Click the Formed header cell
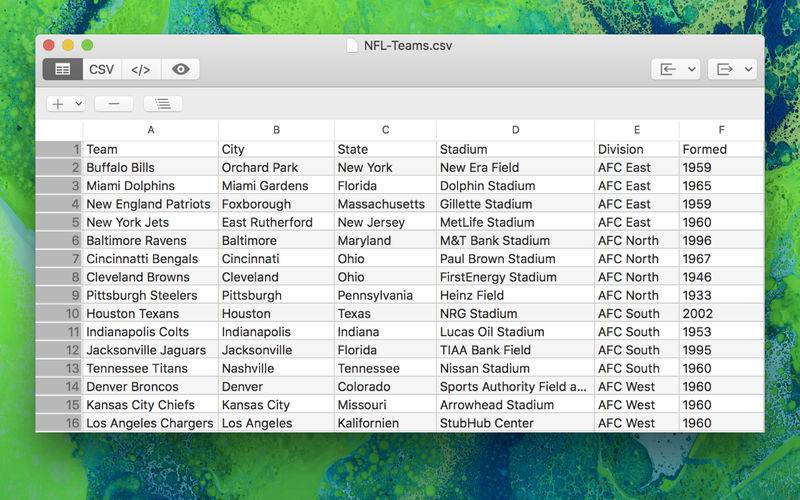This screenshot has height=500, width=800. [721, 149]
